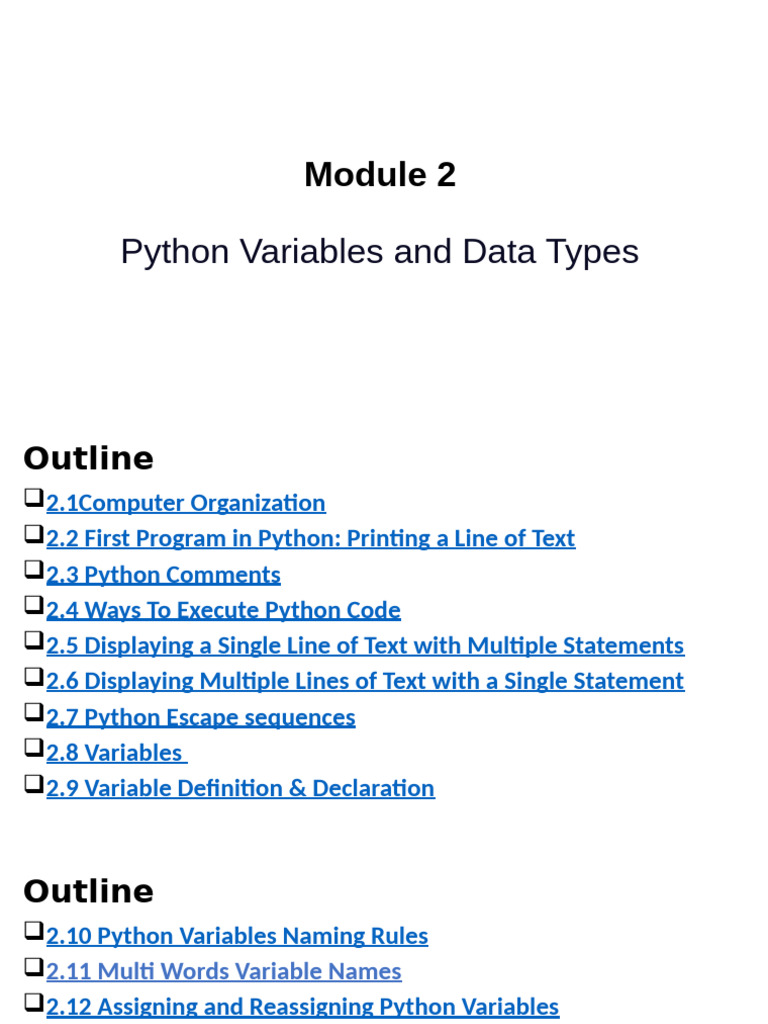The height and width of the screenshot is (1024, 768).
Task: Click the checkbox bullet beside 2.7 Escape sequences
Action: click(x=34, y=712)
